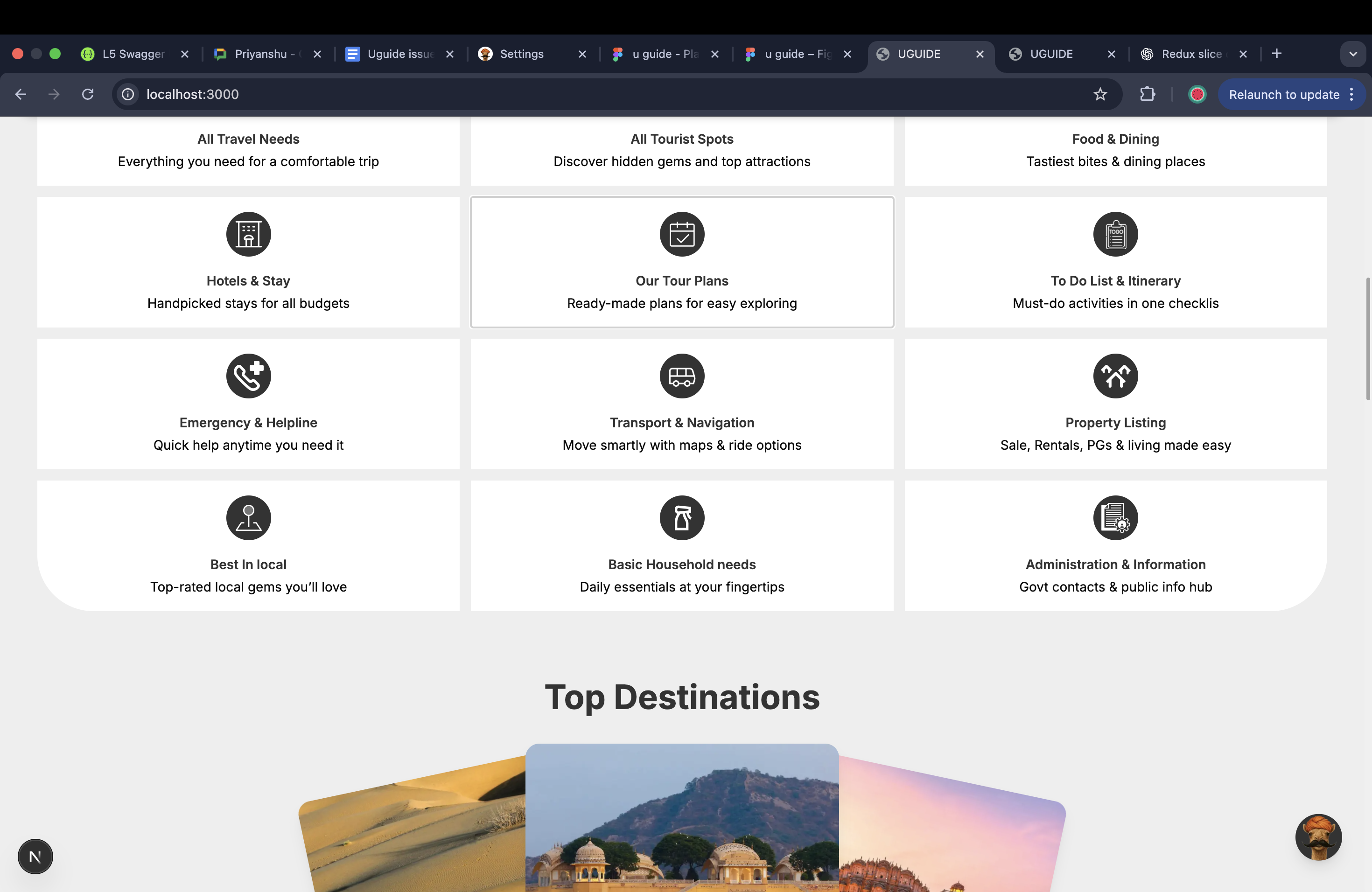Viewport: 1372px width, 892px height.
Task: Open the browser extensions puzzle icon
Action: pos(1147,94)
